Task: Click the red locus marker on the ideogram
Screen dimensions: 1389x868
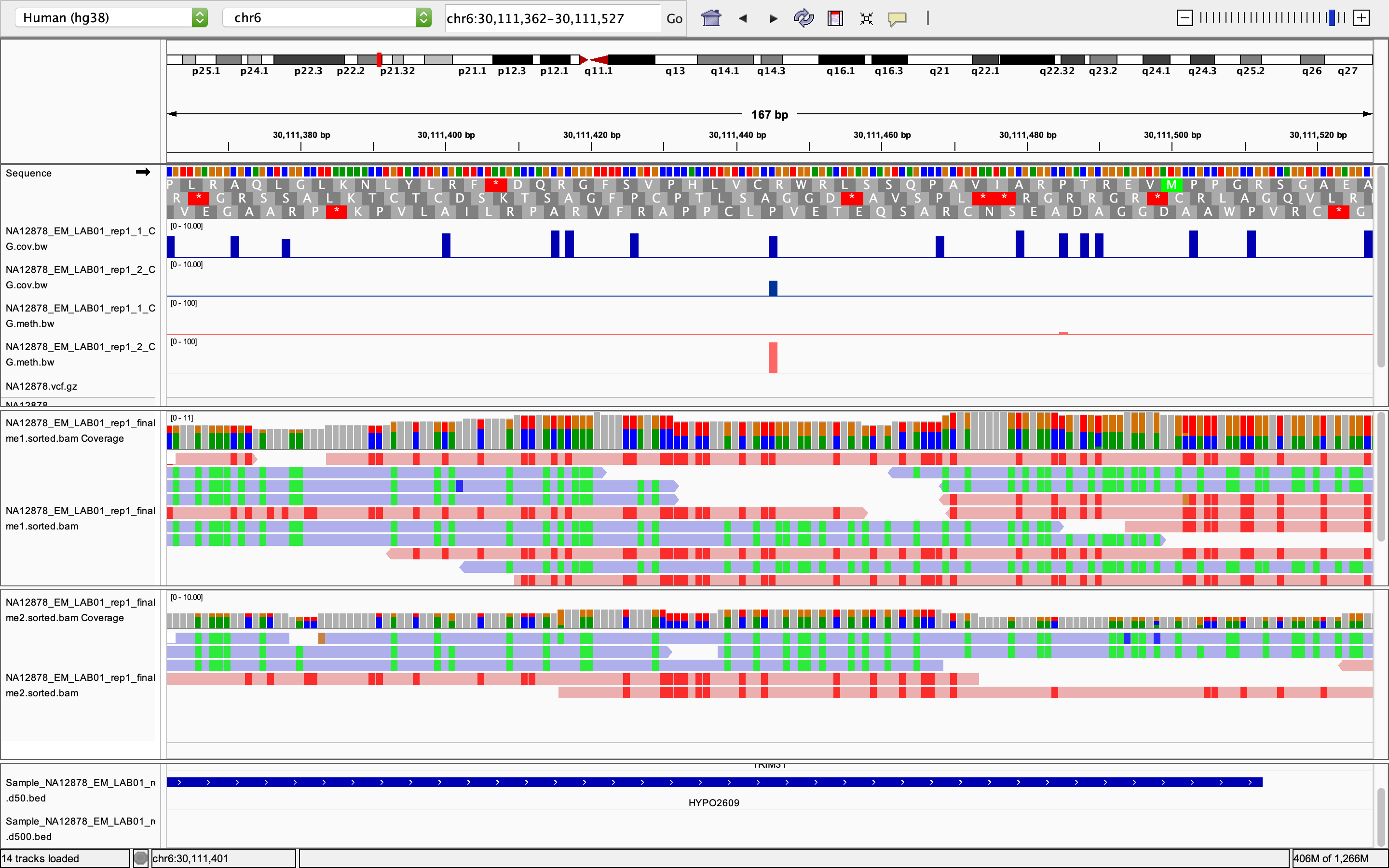Action: click(x=380, y=59)
